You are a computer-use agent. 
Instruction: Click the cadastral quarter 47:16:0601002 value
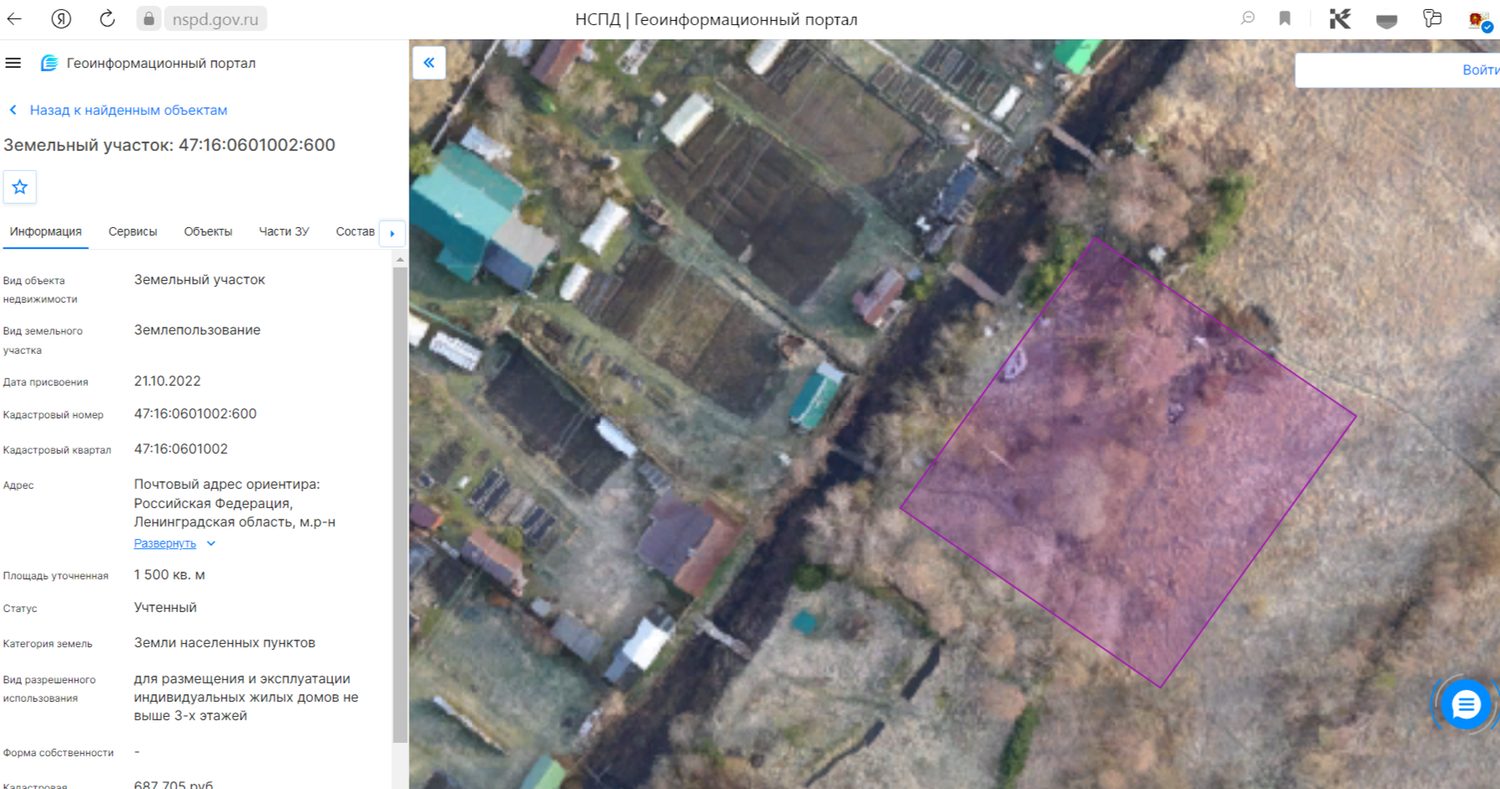point(181,449)
